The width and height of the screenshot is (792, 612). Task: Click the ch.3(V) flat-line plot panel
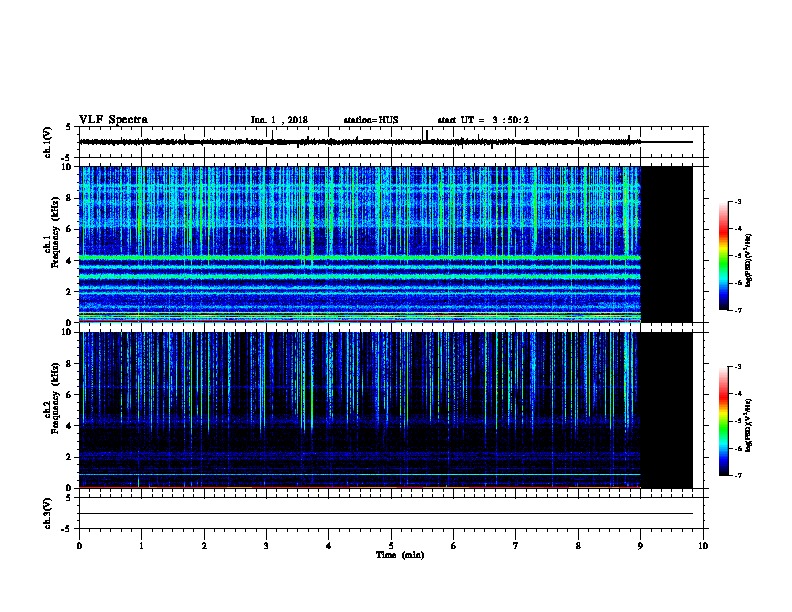point(393,513)
